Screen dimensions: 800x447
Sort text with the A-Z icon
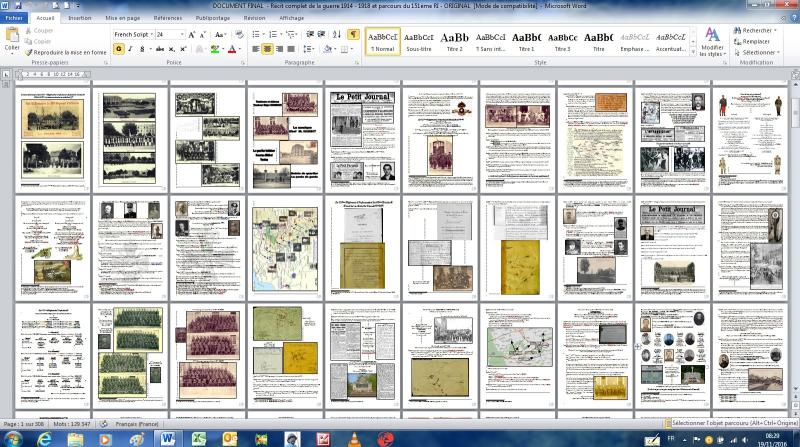click(x=337, y=35)
